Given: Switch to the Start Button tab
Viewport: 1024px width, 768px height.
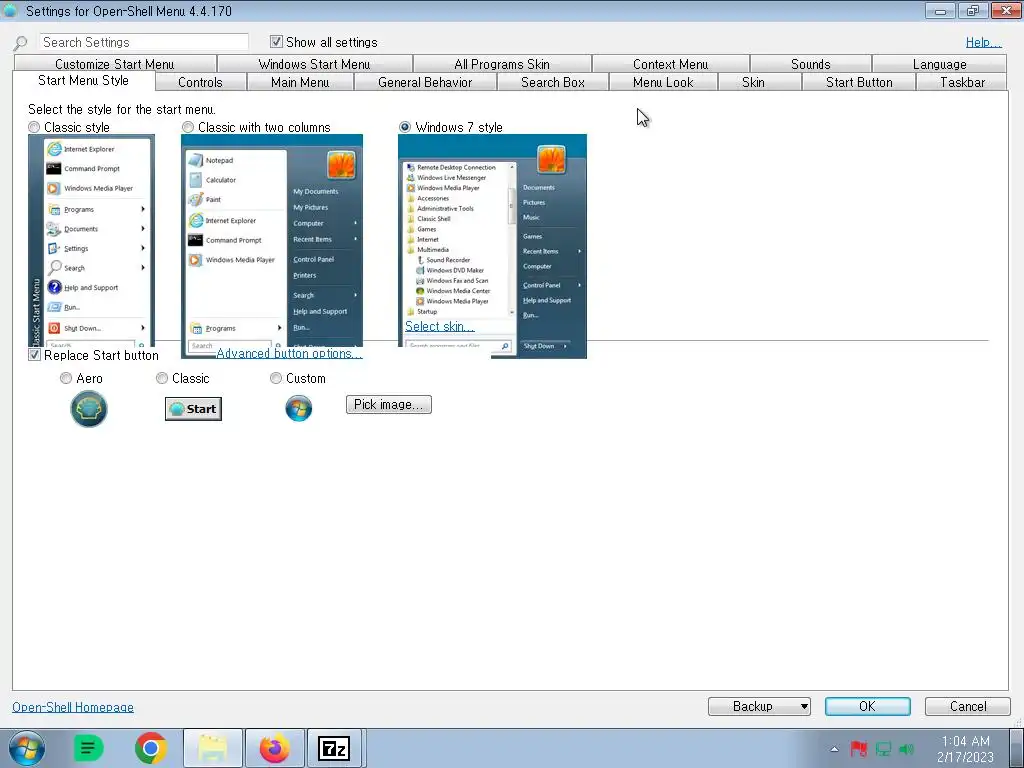Looking at the screenshot, I should click(859, 82).
